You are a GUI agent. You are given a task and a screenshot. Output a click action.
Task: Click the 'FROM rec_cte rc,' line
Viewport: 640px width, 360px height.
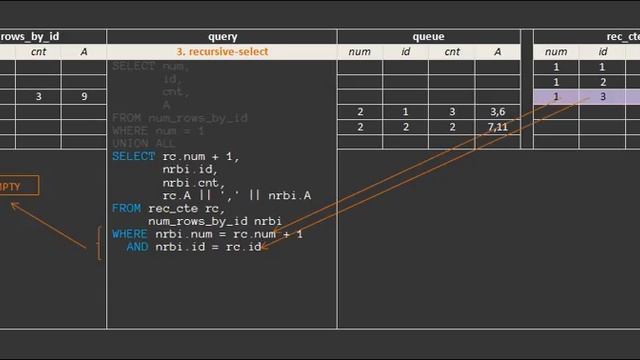click(169, 209)
